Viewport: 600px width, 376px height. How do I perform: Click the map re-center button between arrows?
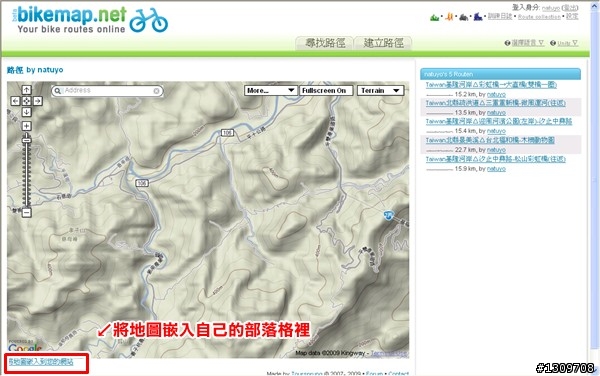pos(26,101)
